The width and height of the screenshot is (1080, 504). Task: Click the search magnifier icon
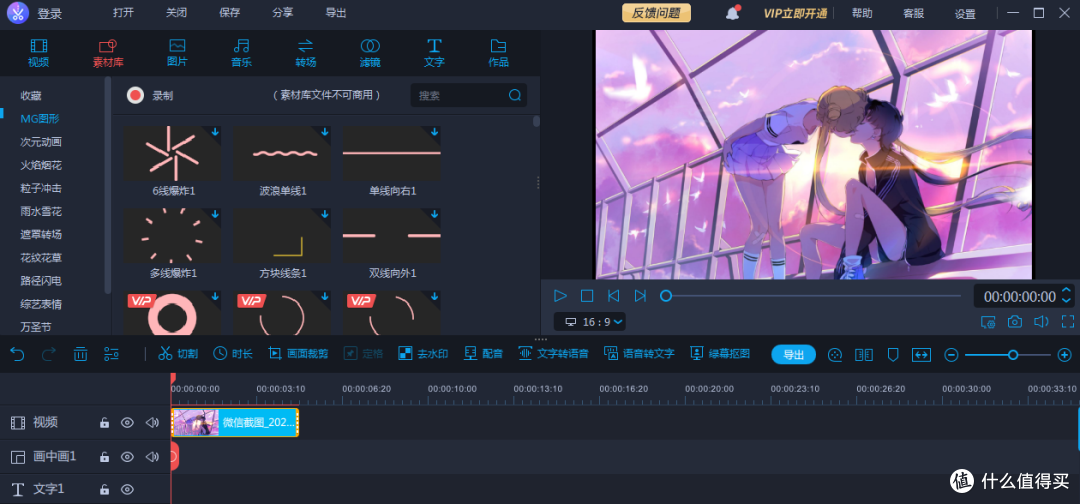click(x=515, y=95)
